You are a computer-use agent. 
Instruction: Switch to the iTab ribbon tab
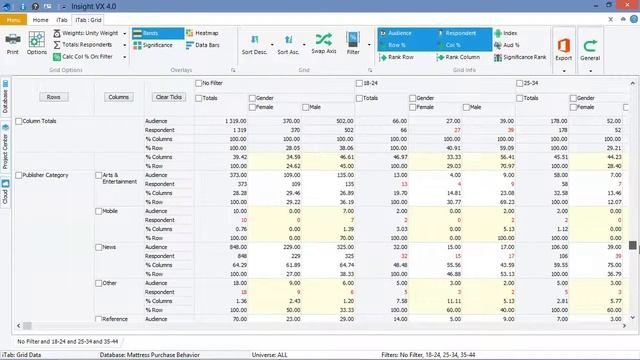(x=62, y=20)
